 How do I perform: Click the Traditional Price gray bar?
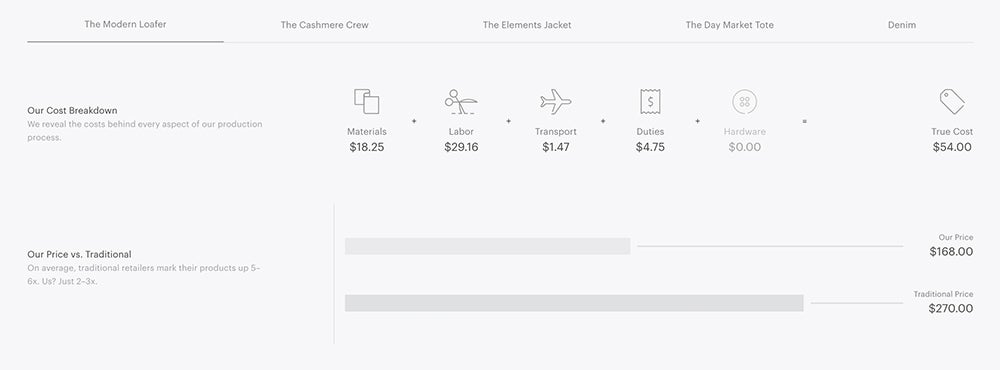(x=574, y=303)
